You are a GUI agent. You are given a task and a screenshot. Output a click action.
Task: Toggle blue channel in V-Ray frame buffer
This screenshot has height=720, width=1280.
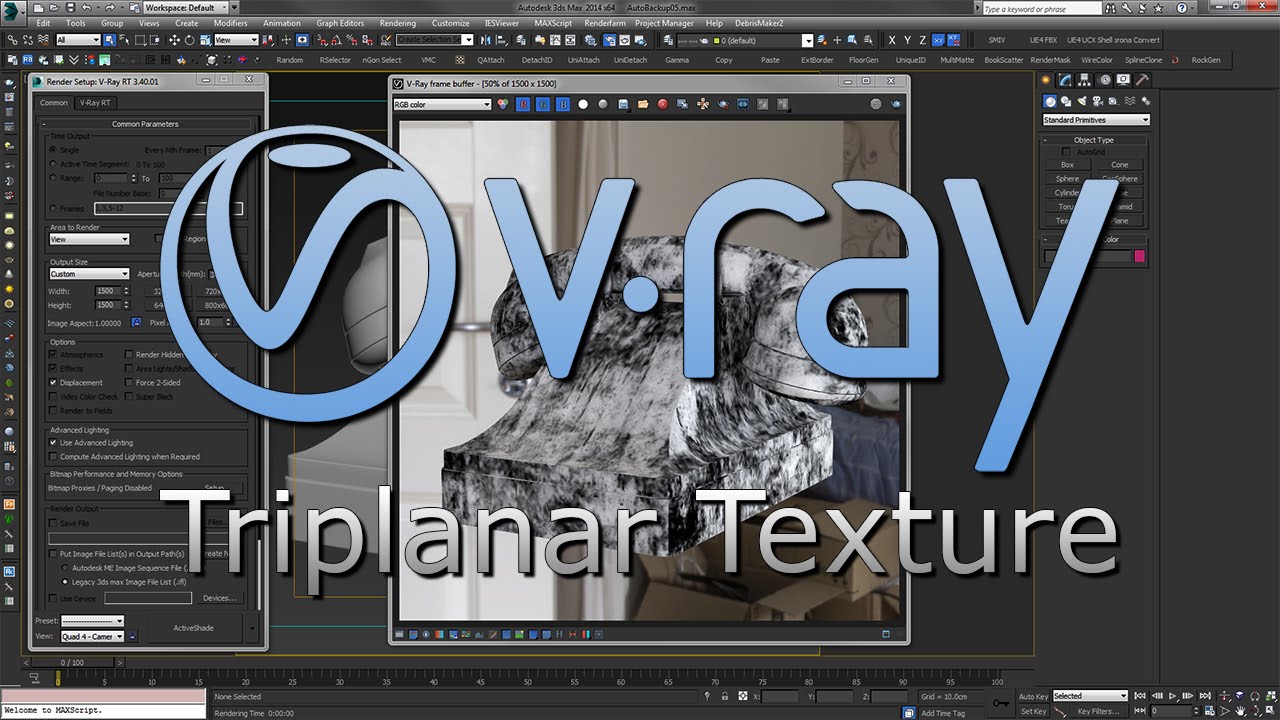click(563, 104)
